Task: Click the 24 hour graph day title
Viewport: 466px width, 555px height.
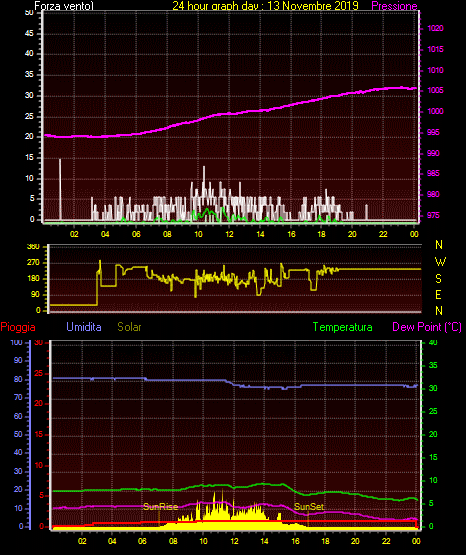Action: click(265, 6)
